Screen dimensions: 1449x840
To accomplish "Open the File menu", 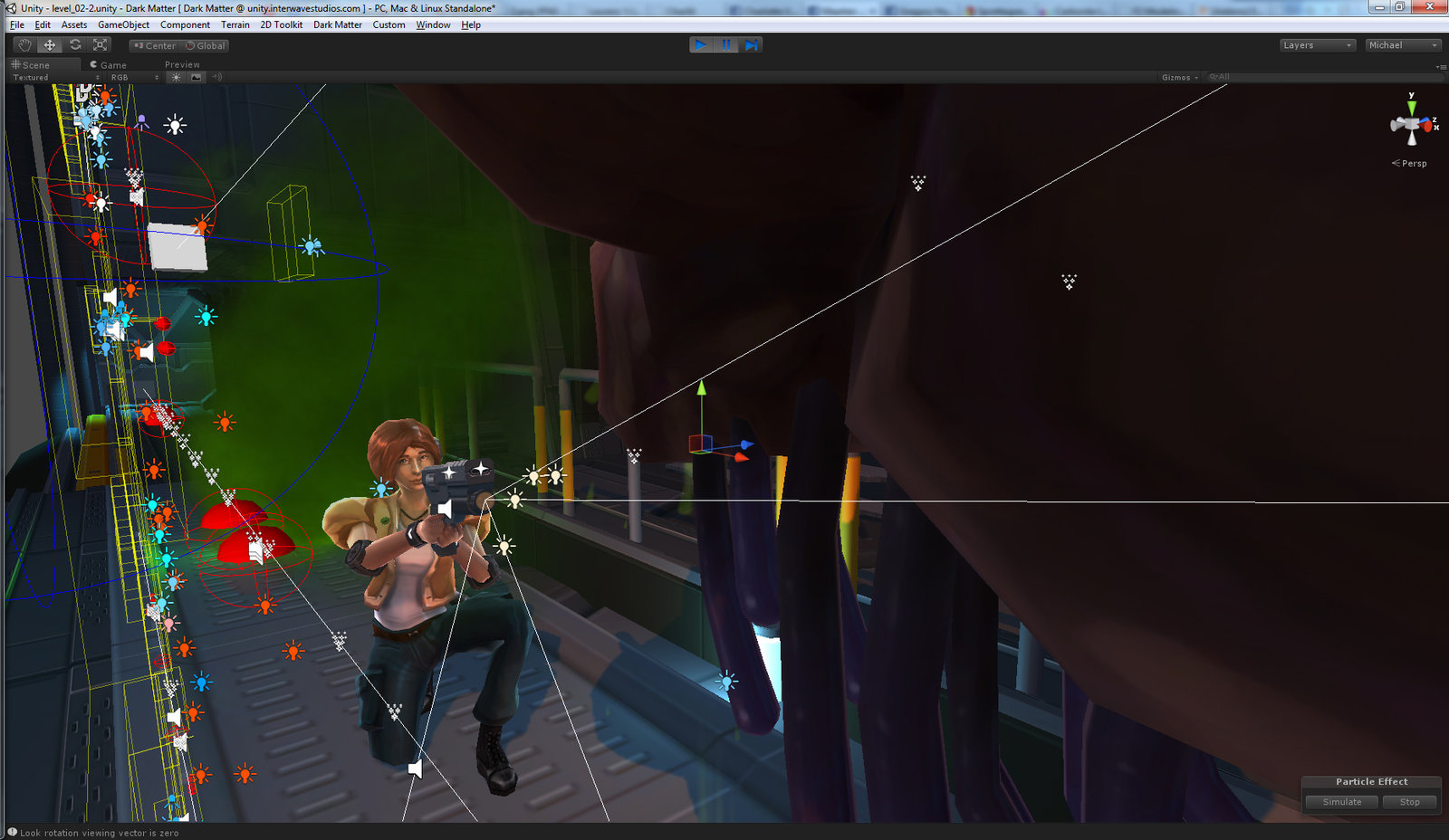I will coord(17,24).
